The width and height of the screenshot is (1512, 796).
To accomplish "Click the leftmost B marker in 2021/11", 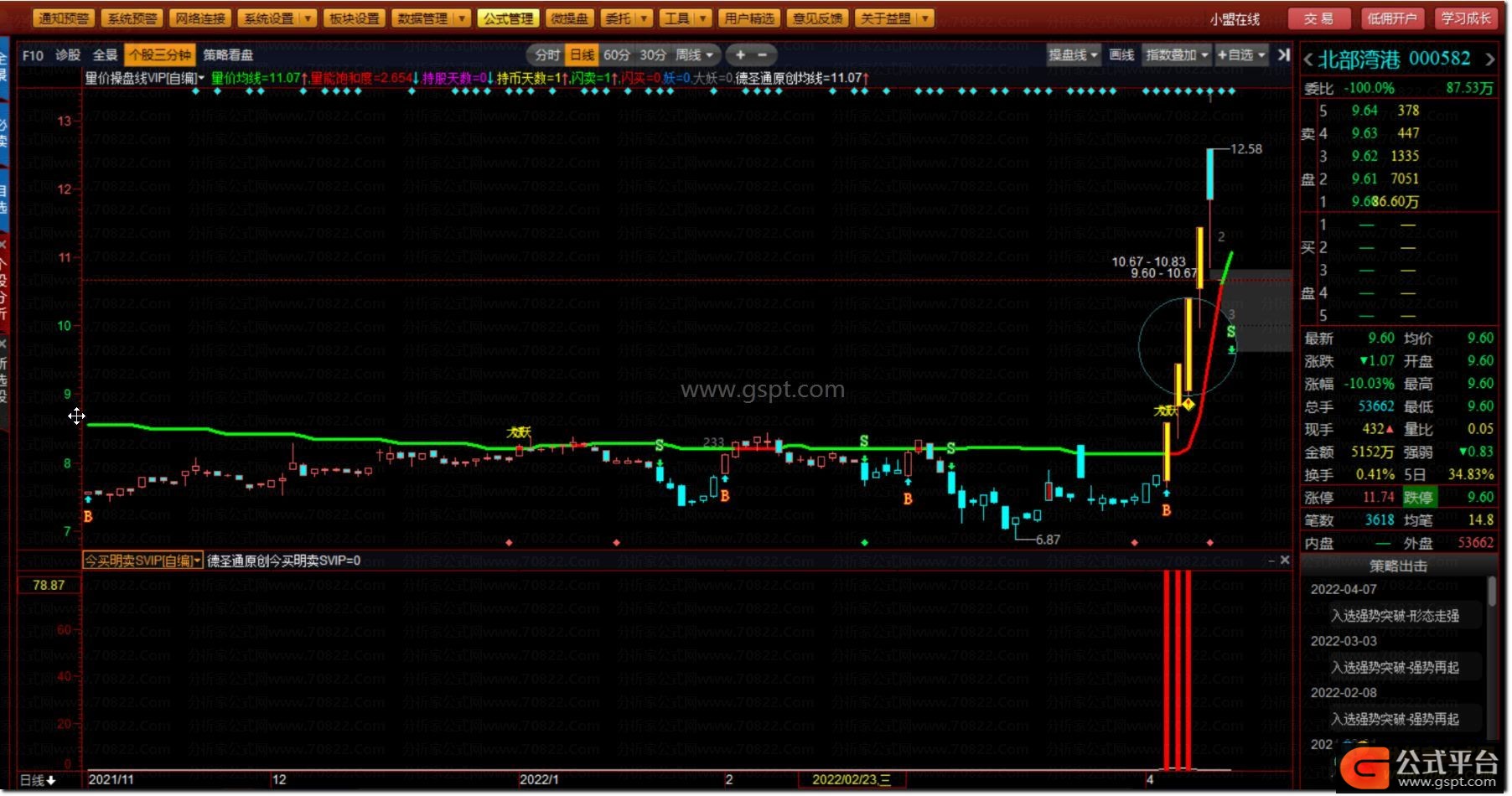I will click(x=88, y=517).
